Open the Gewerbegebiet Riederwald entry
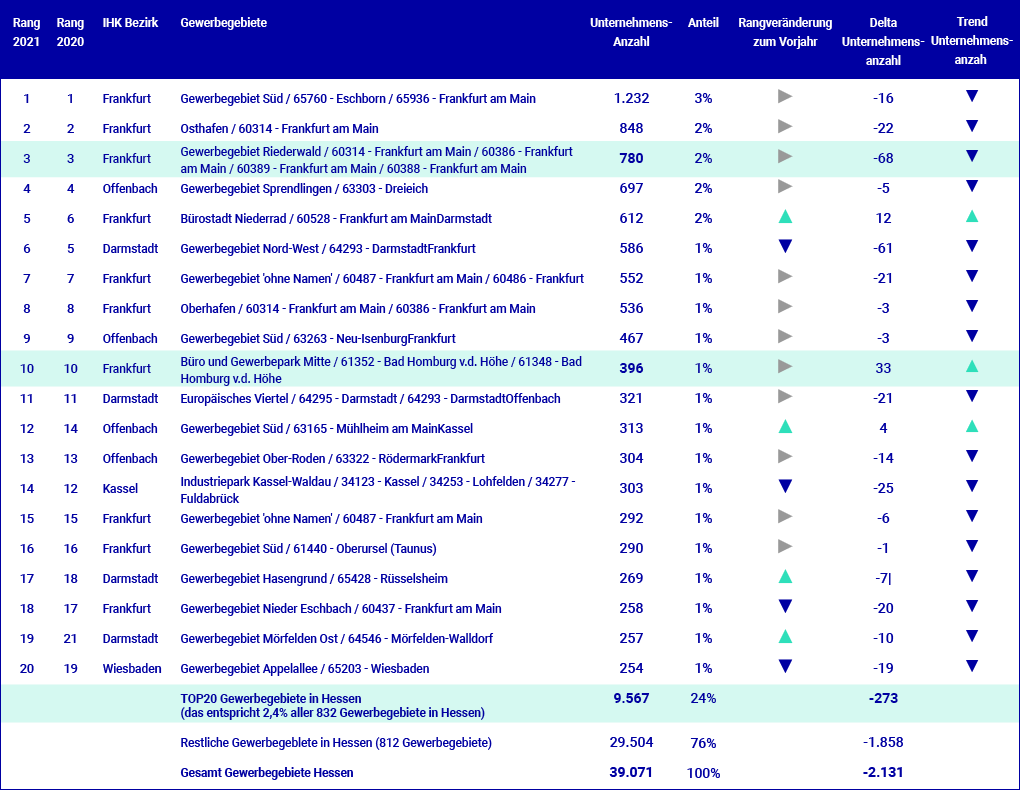The image size is (1020, 790). click(x=377, y=160)
